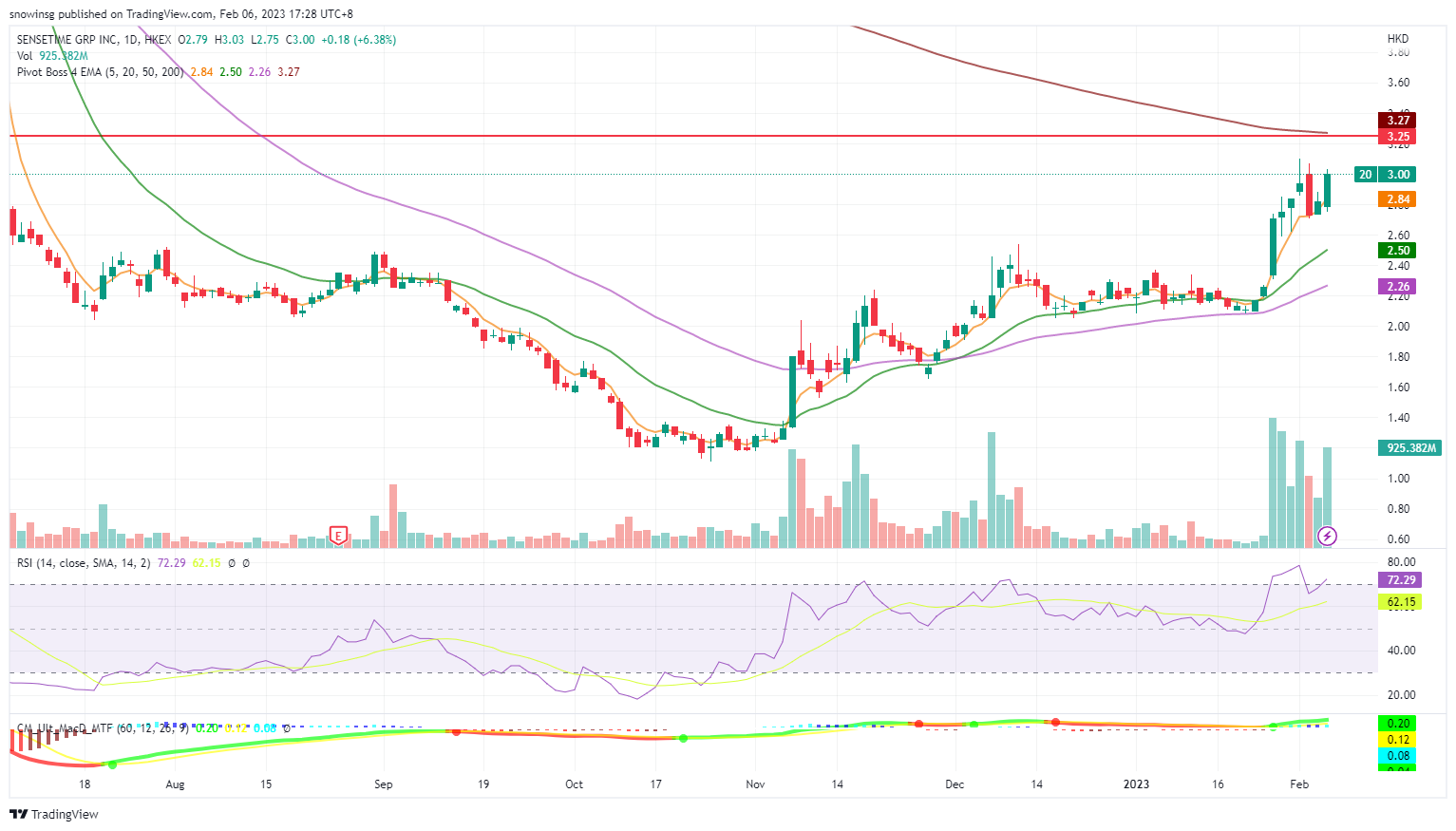The width and height of the screenshot is (1456, 831).
Task: Click the red MACD cross dot in mid-September
Action: point(456,731)
